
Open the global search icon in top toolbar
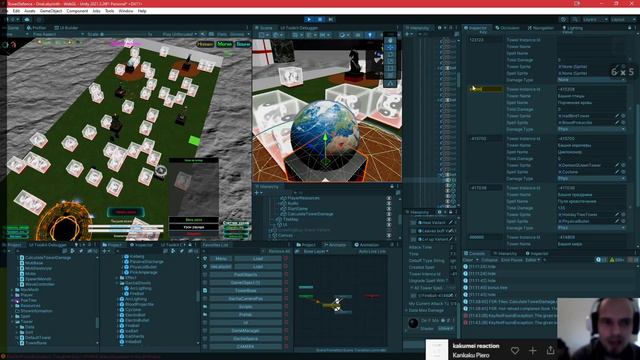click(575, 19)
